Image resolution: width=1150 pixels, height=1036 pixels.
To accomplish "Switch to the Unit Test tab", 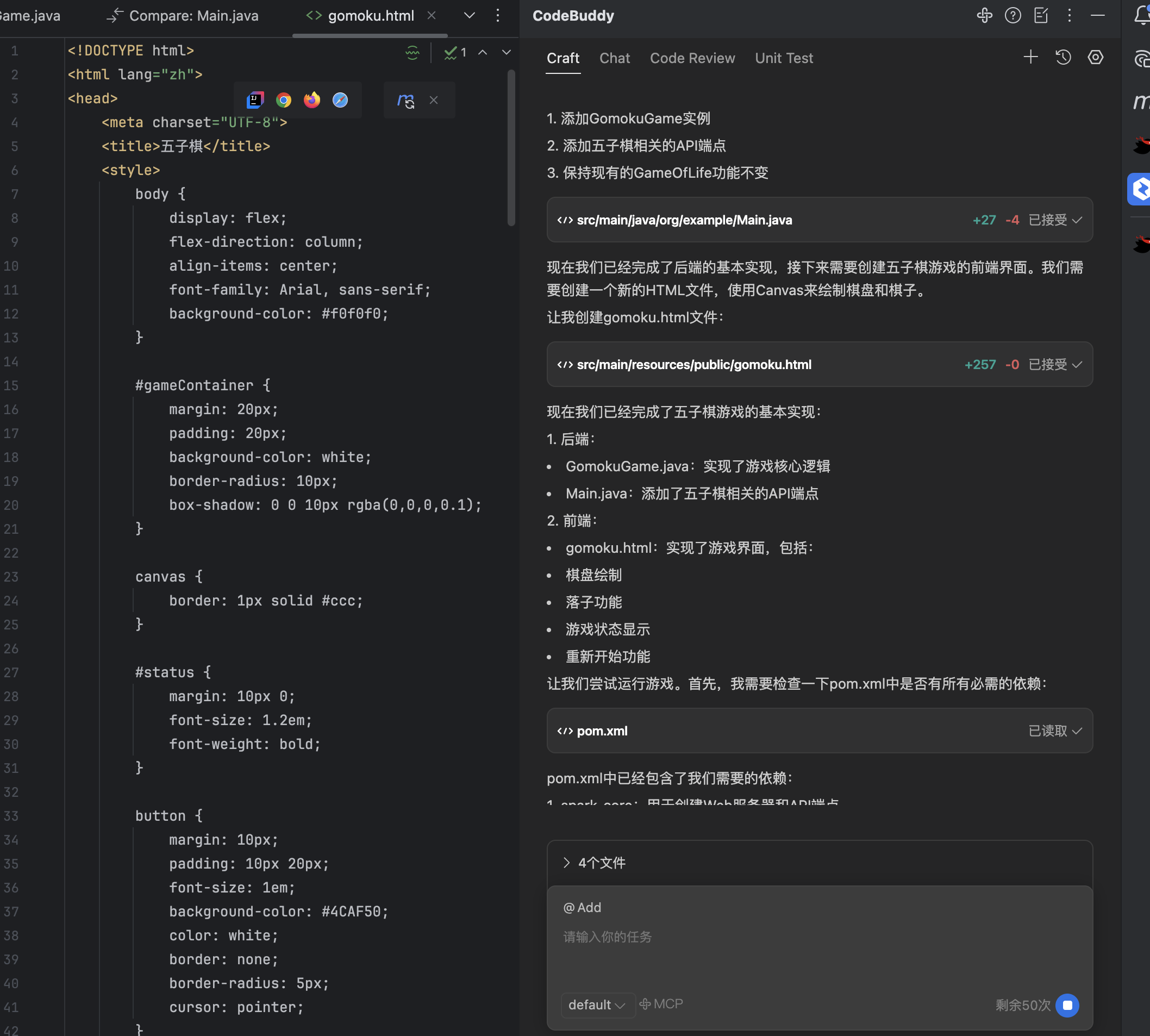I will click(x=784, y=58).
